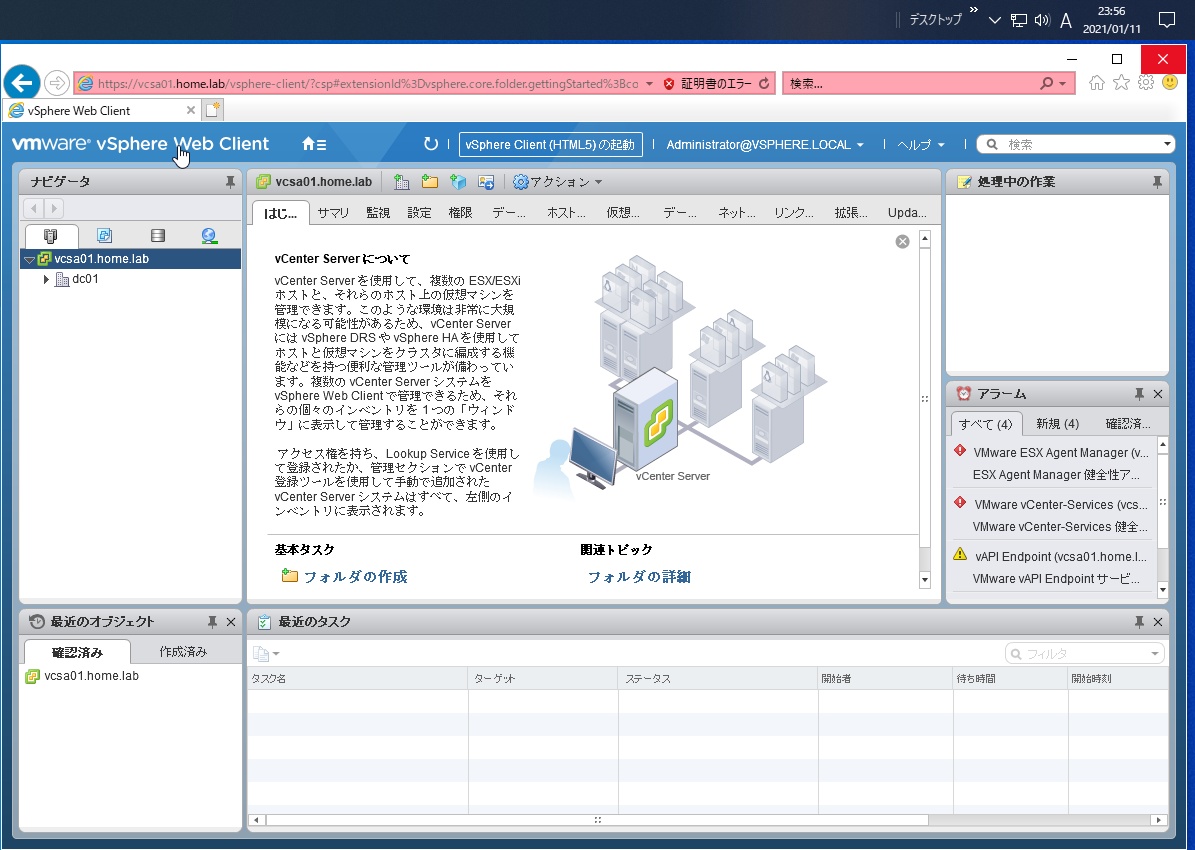The height and width of the screenshot is (850, 1195).
Task: Open address bar URL dropdown arrow
Action: 649,84
